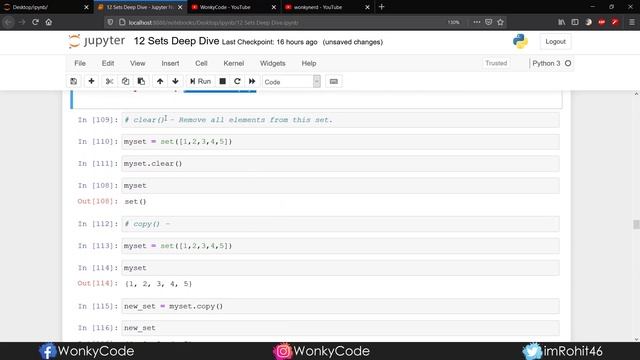Viewport: 640px width, 360px height.
Task: Click cell containing myset.clear()
Action: (340, 164)
